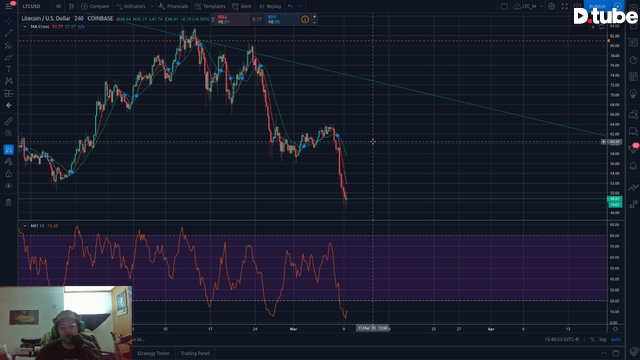Click the 48.81 current price label
The width and height of the screenshot is (640, 360).
pyautogui.click(x=615, y=199)
